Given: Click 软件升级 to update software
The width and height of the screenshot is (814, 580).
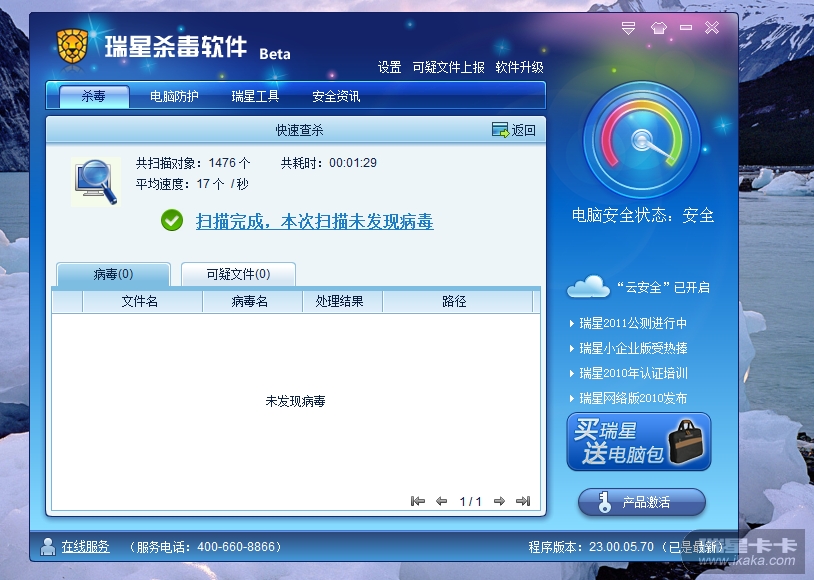Looking at the screenshot, I should (520, 67).
